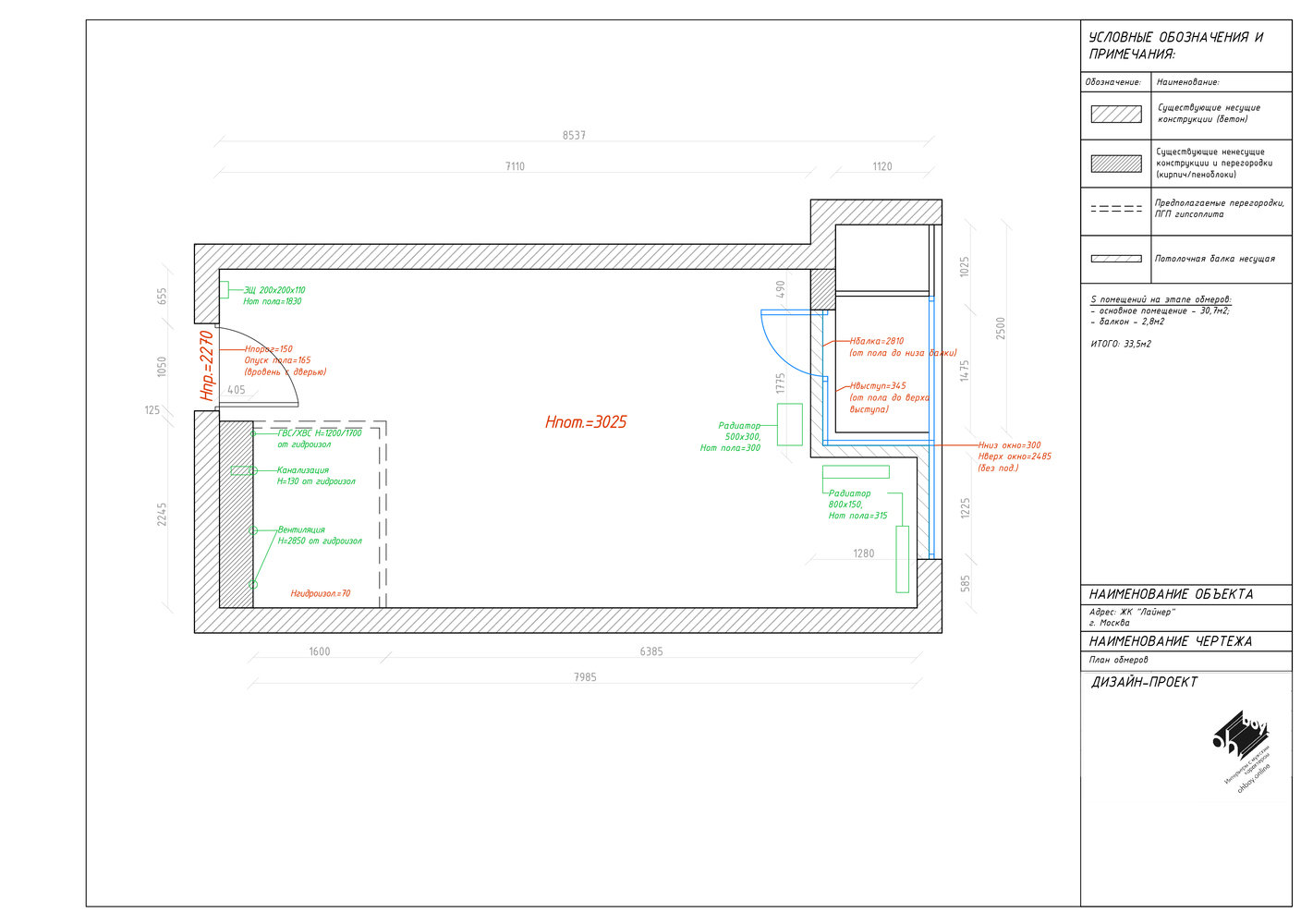Click the green electrical panel ЭЩ square
The height and width of the screenshot is (924, 1313).
(224, 290)
